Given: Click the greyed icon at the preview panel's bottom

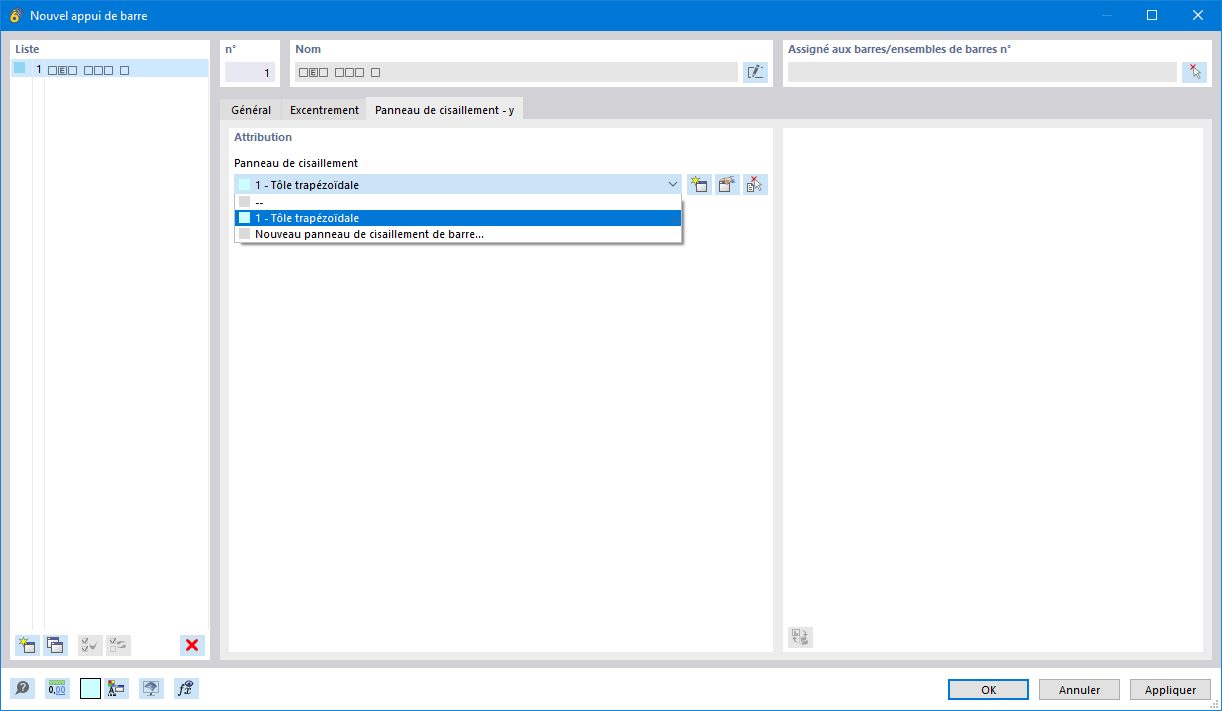Looking at the screenshot, I should point(800,637).
